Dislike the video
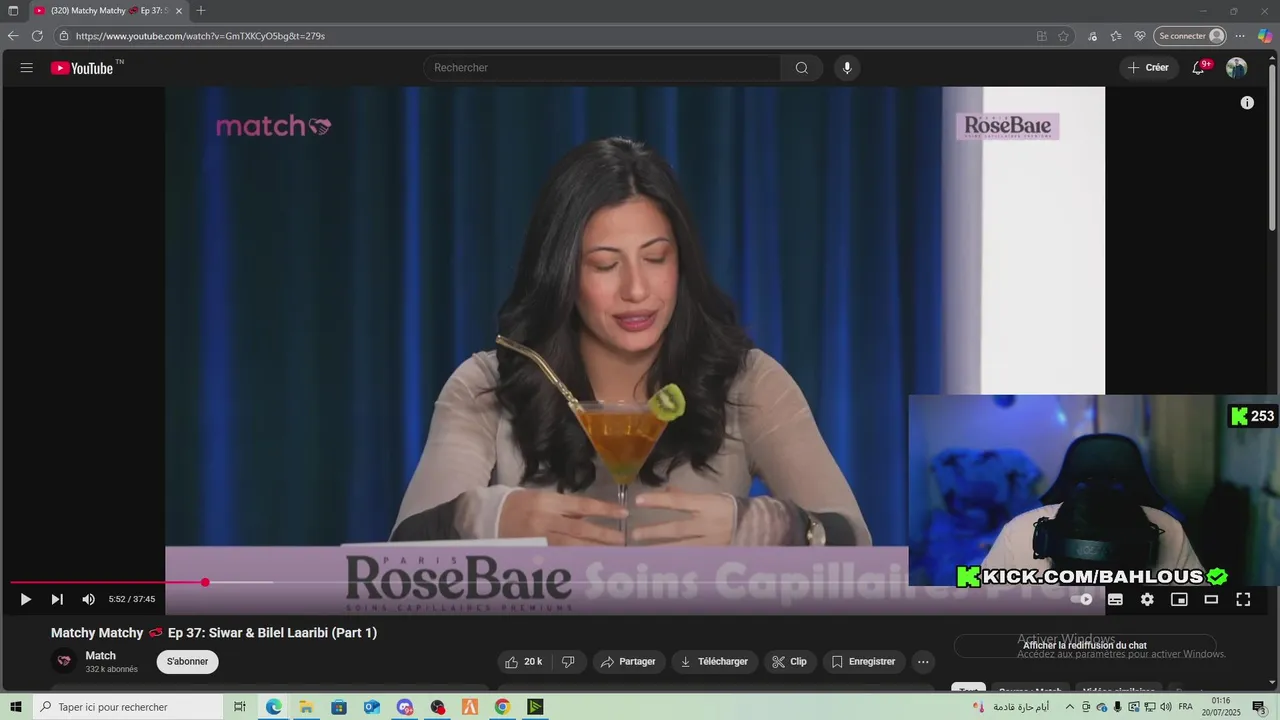This screenshot has width=1280, height=720. point(568,662)
